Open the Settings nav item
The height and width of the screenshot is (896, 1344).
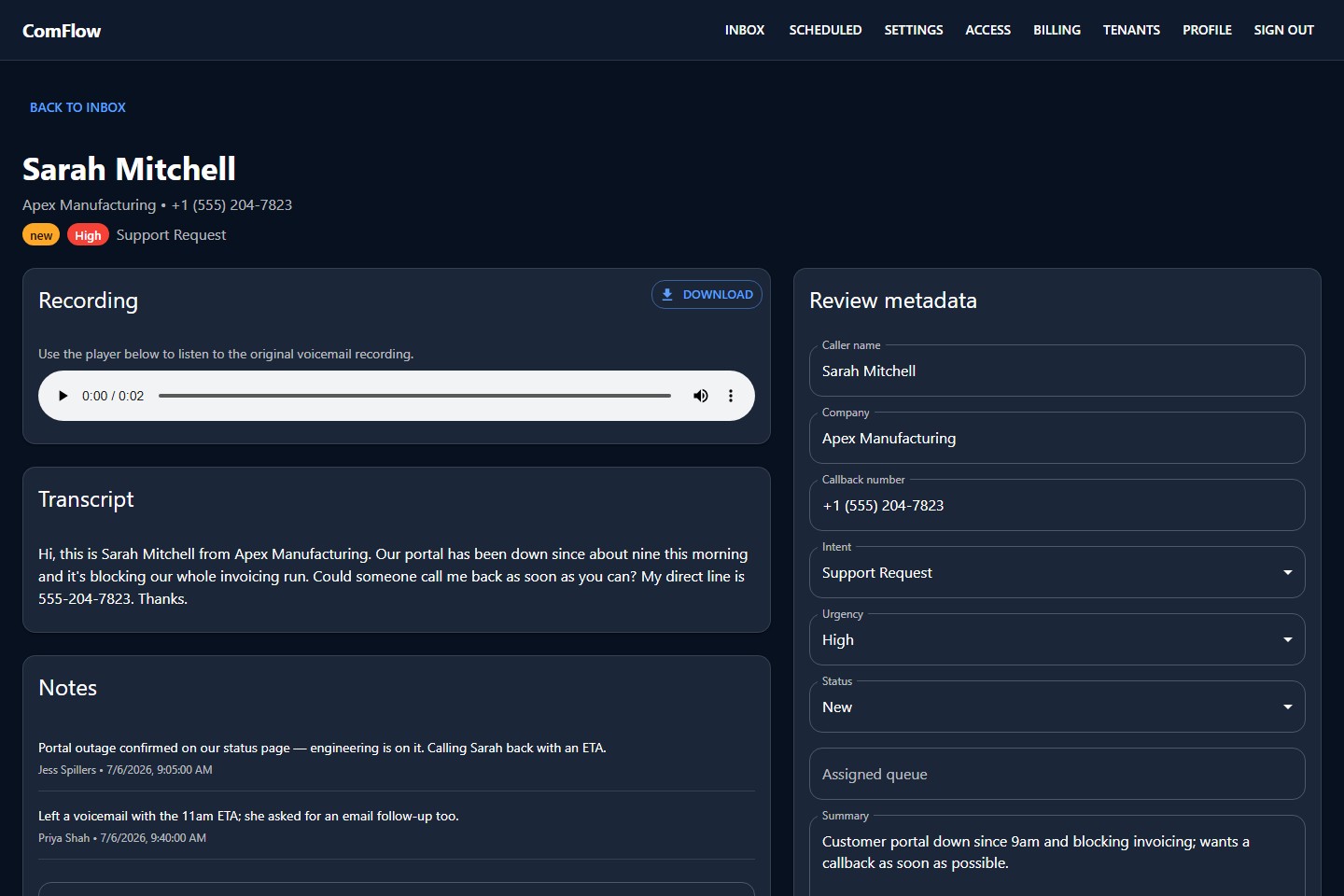coord(914,30)
